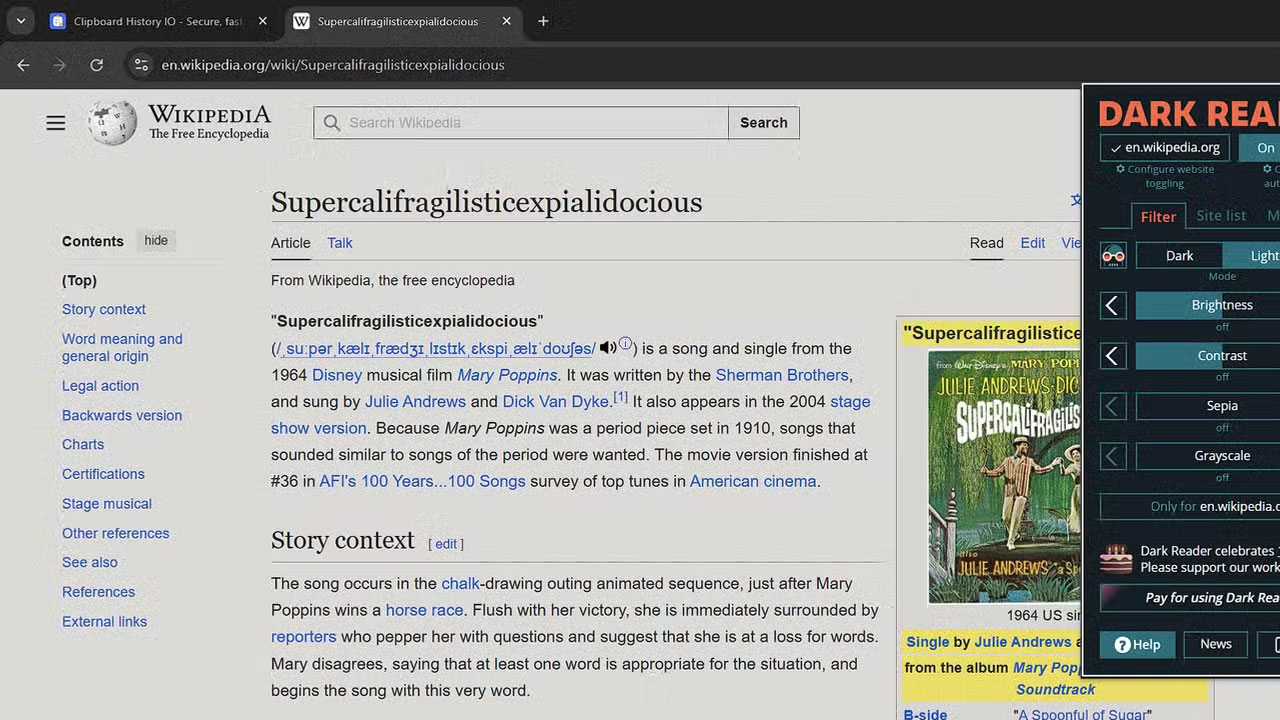Switch Dark Reader mode to Dark
The image size is (1280, 720).
1179,256
